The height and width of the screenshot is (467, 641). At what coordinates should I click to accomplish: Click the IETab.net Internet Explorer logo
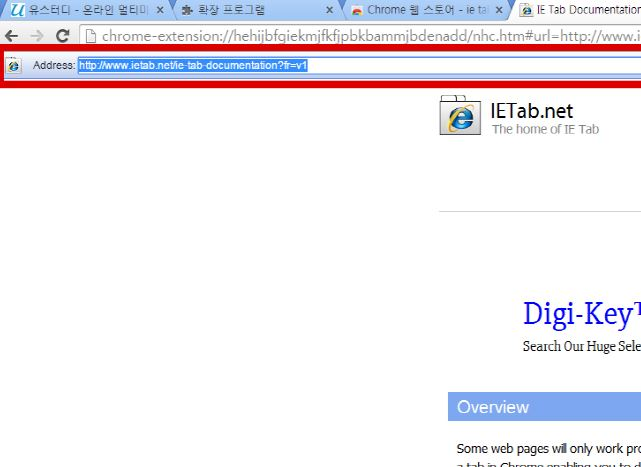tap(460, 115)
